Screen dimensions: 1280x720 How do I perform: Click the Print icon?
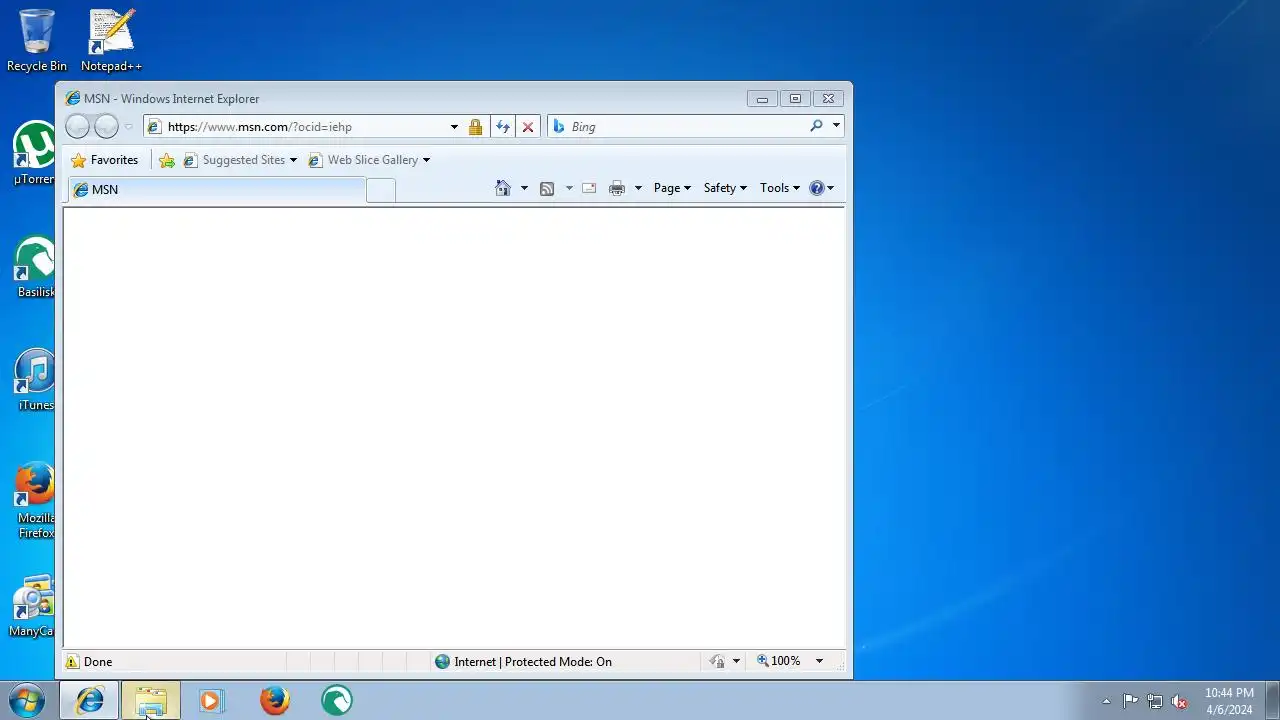coord(617,188)
